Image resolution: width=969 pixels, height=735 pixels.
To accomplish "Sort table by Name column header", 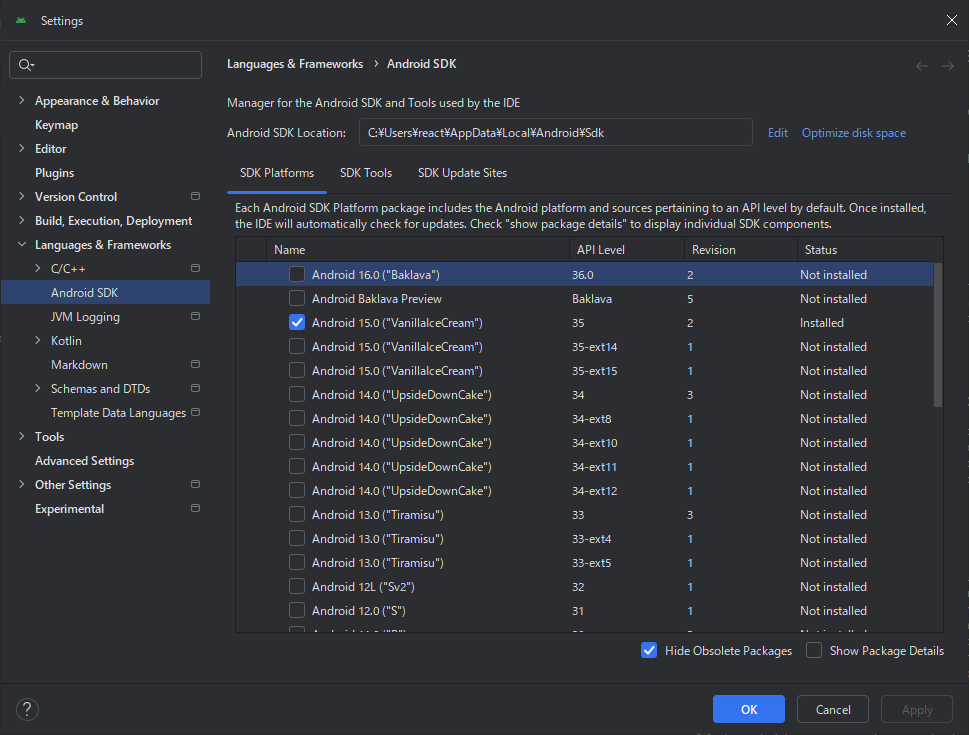I will tap(418, 250).
